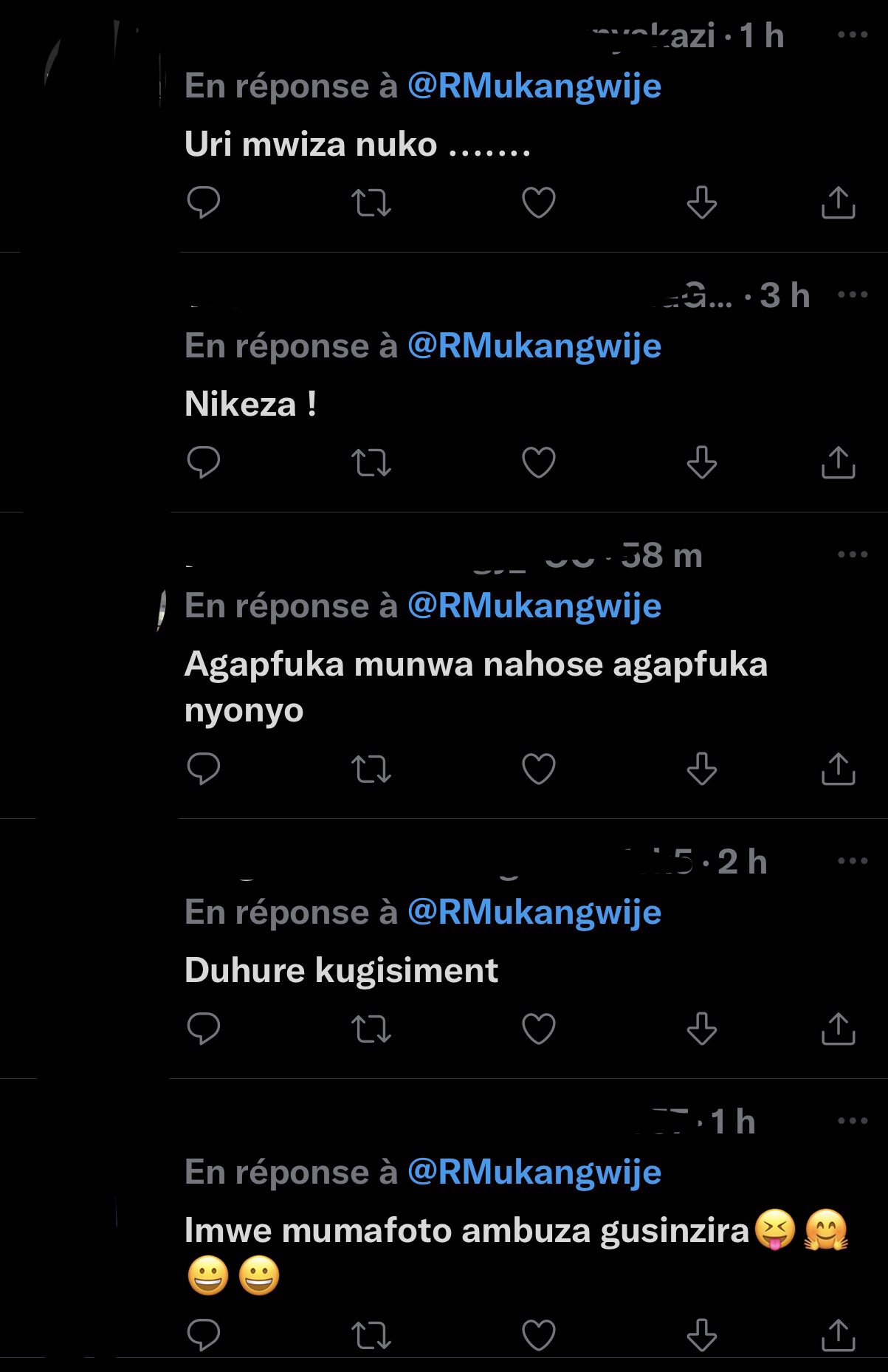Open @RMukangwije link above "Duhure kugisiment"
The image size is (888, 1372).
pos(534,913)
